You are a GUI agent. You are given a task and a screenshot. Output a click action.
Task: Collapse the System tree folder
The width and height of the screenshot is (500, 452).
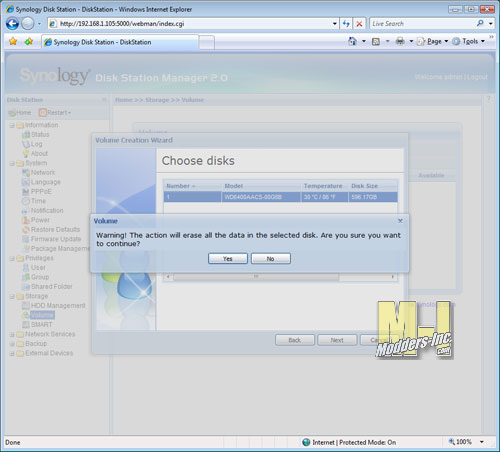pyautogui.click(x=12, y=163)
